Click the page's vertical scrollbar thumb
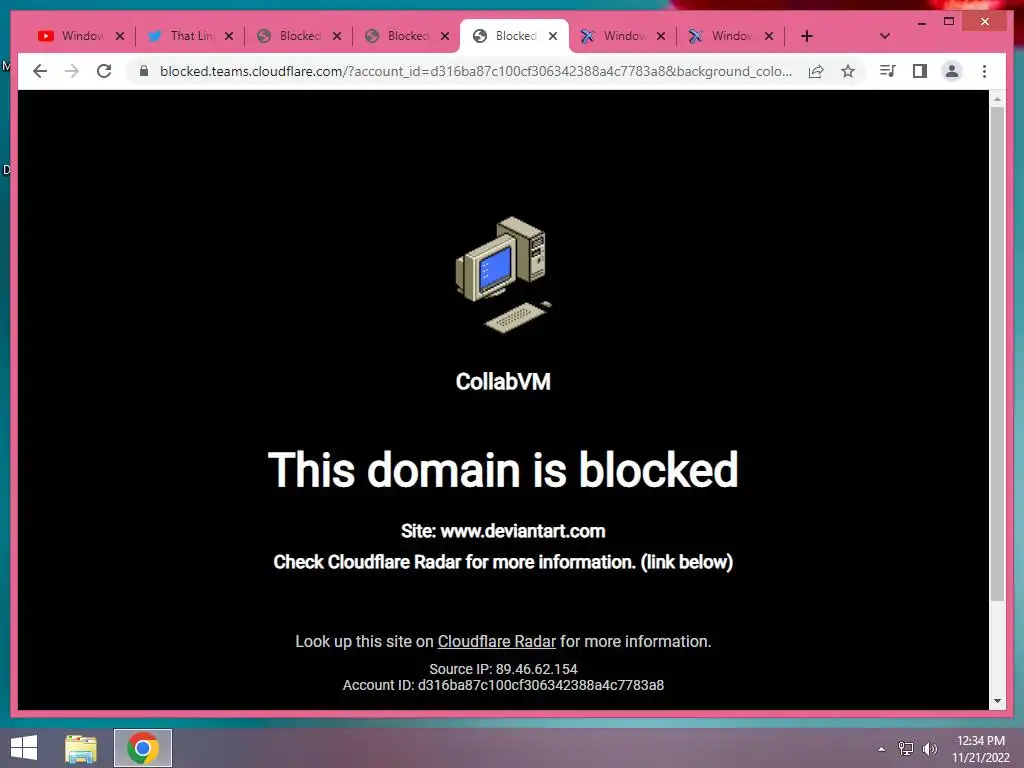The width and height of the screenshot is (1024, 768). click(997, 353)
